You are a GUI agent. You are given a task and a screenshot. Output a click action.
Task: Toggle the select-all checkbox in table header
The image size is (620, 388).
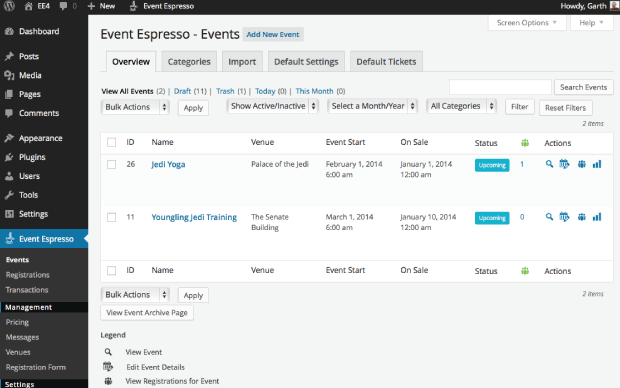click(x=112, y=142)
